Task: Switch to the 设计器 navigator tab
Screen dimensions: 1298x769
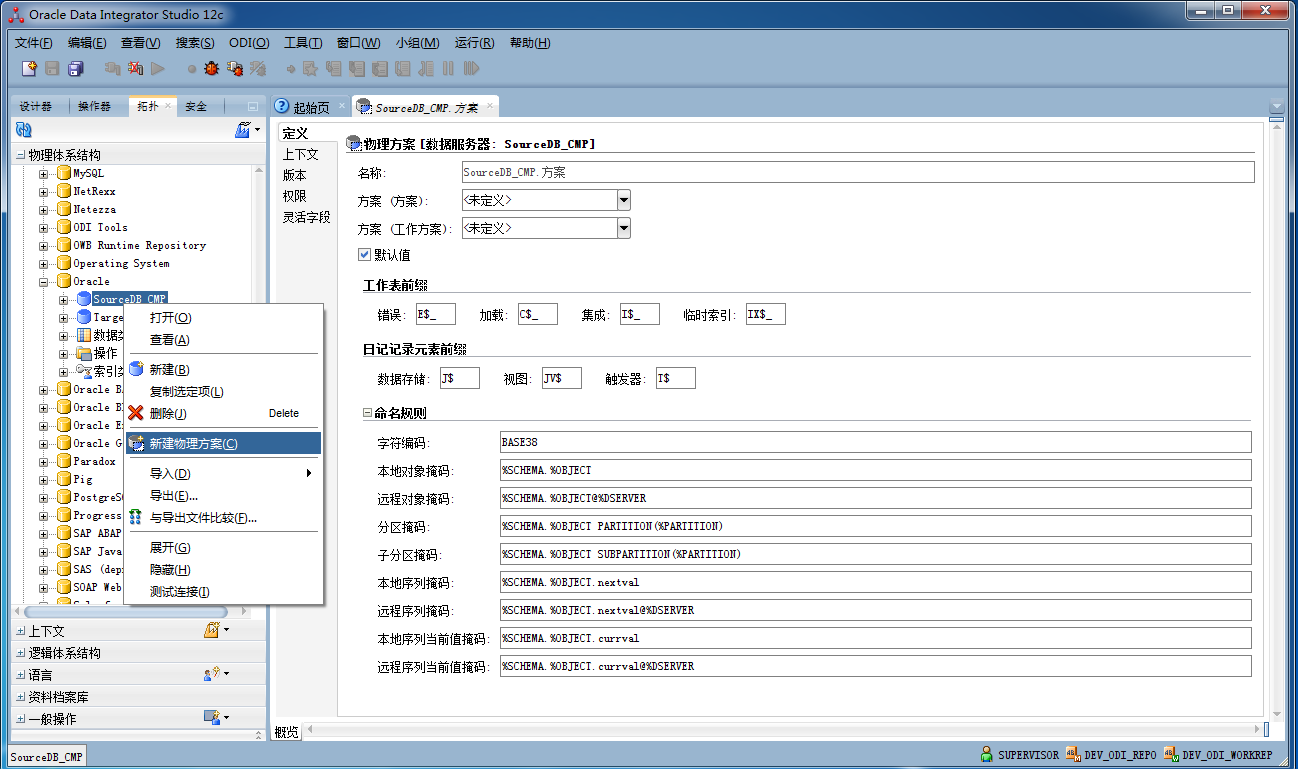Action: click(36, 106)
